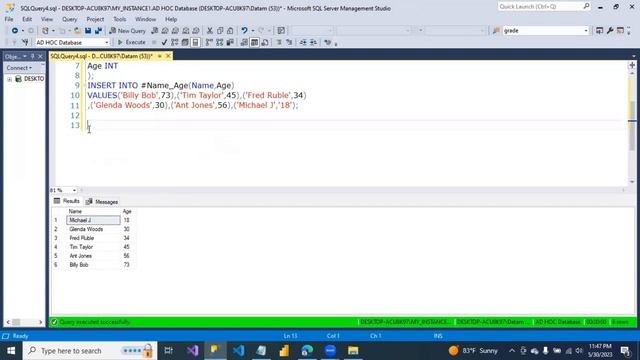The height and width of the screenshot is (360, 640).
Task: Open the Navigate Backward dropdown arrow
Action: click(x=22, y=31)
